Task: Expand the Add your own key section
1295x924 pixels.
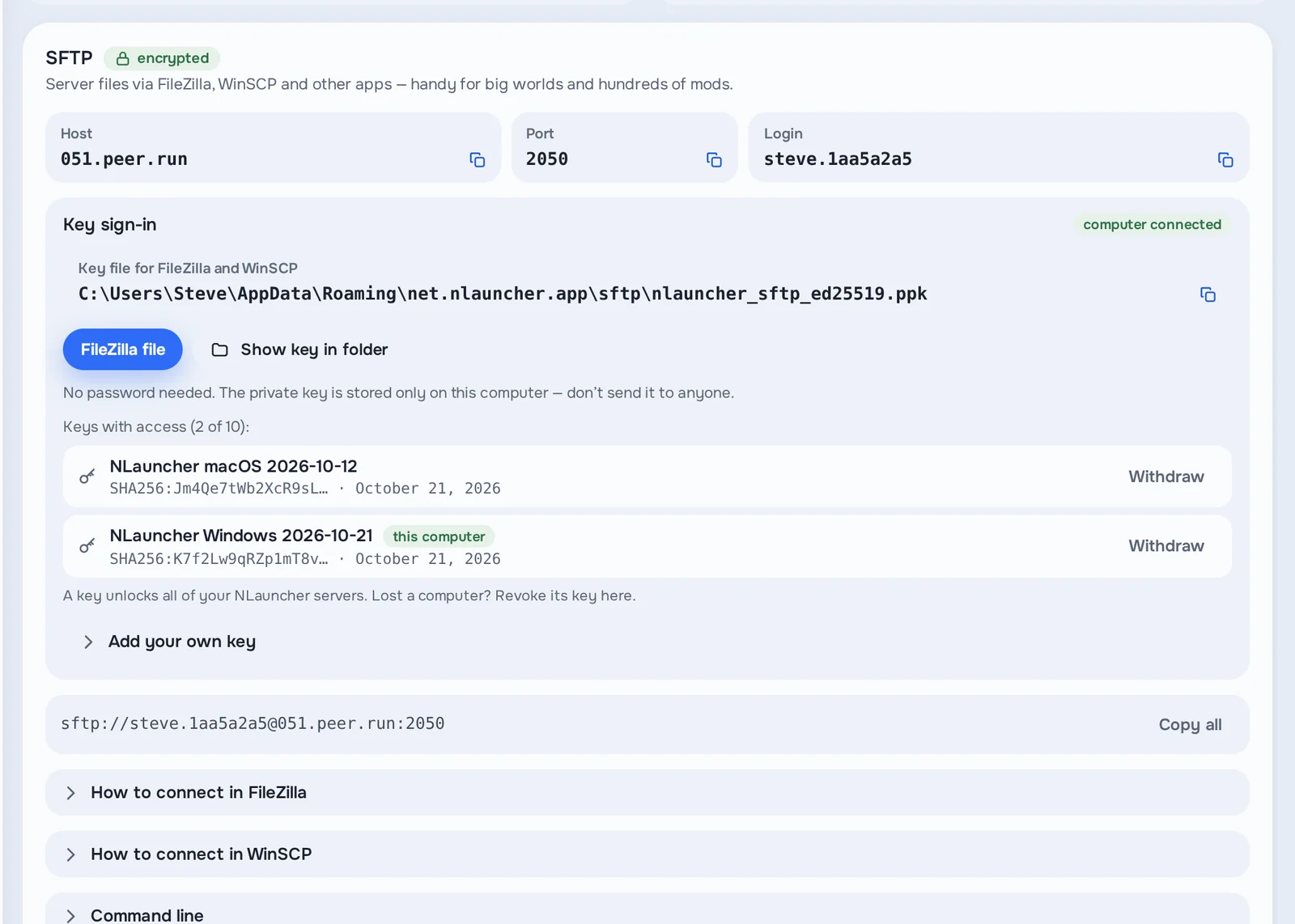Action: pos(170,642)
